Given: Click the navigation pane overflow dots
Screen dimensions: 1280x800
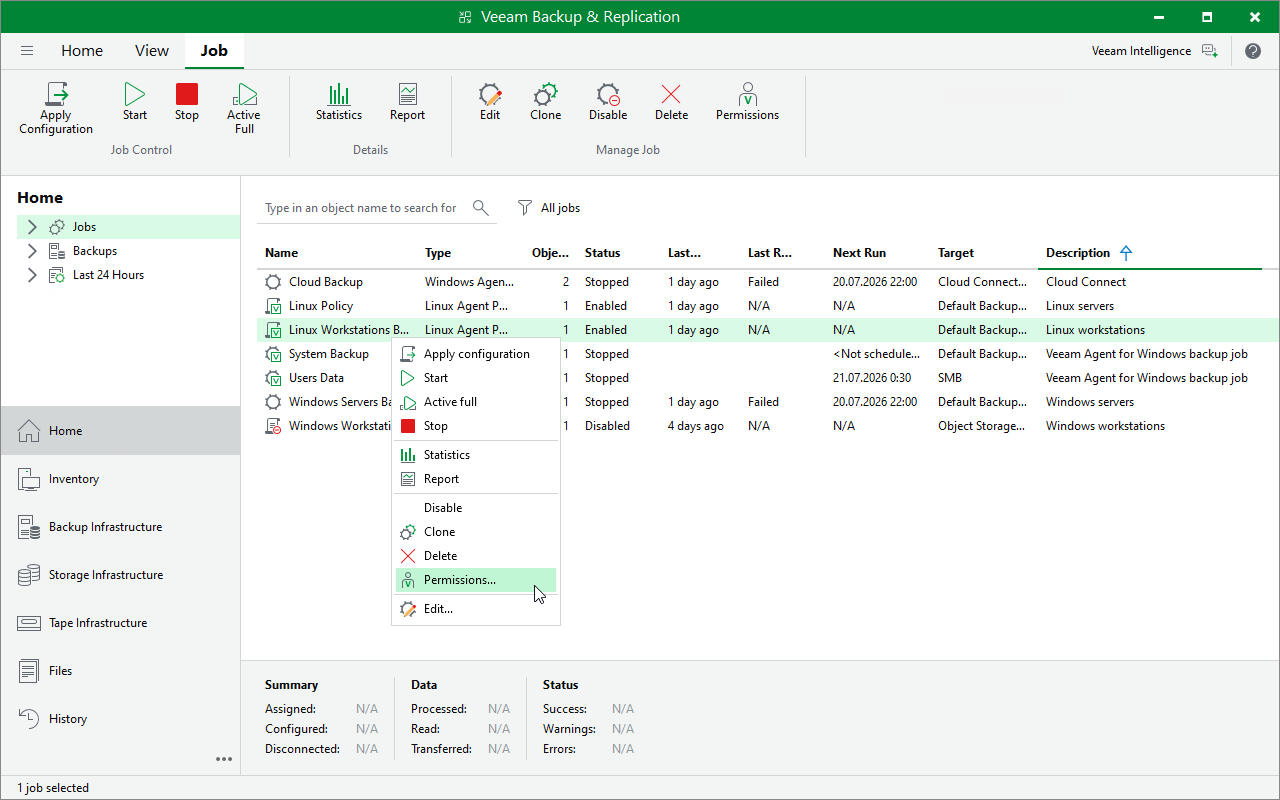Looking at the screenshot, I should tap(224, 759).
